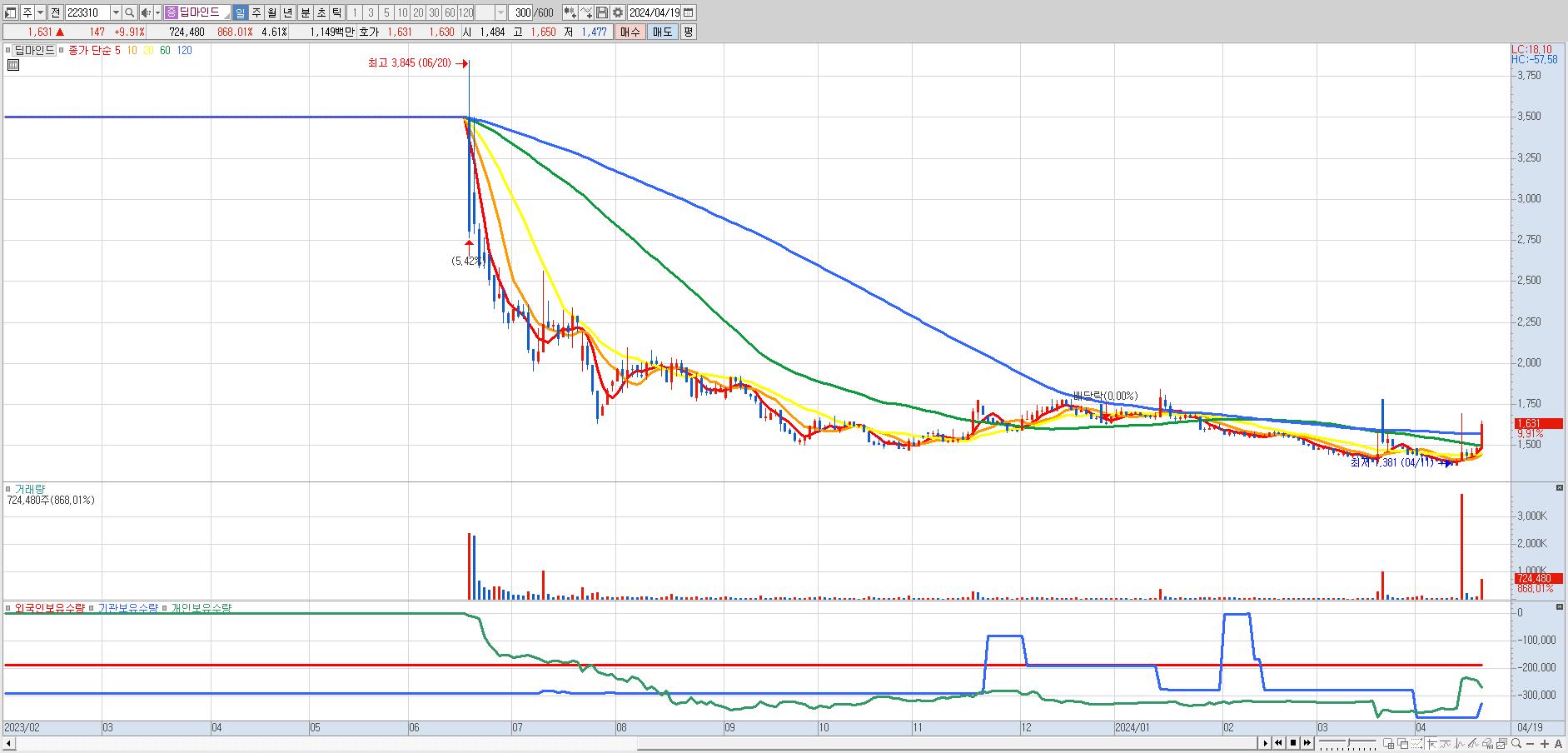Click the eraser with bars icon at bottom

(1487, 743)
